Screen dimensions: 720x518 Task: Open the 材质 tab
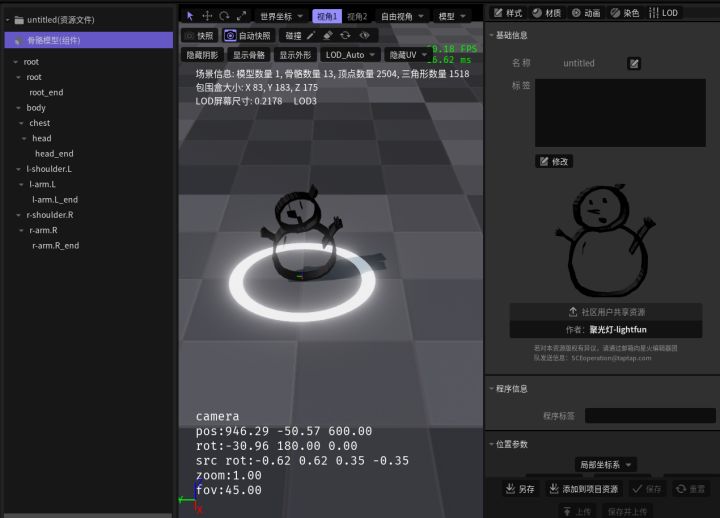click(x=547, y=13)
